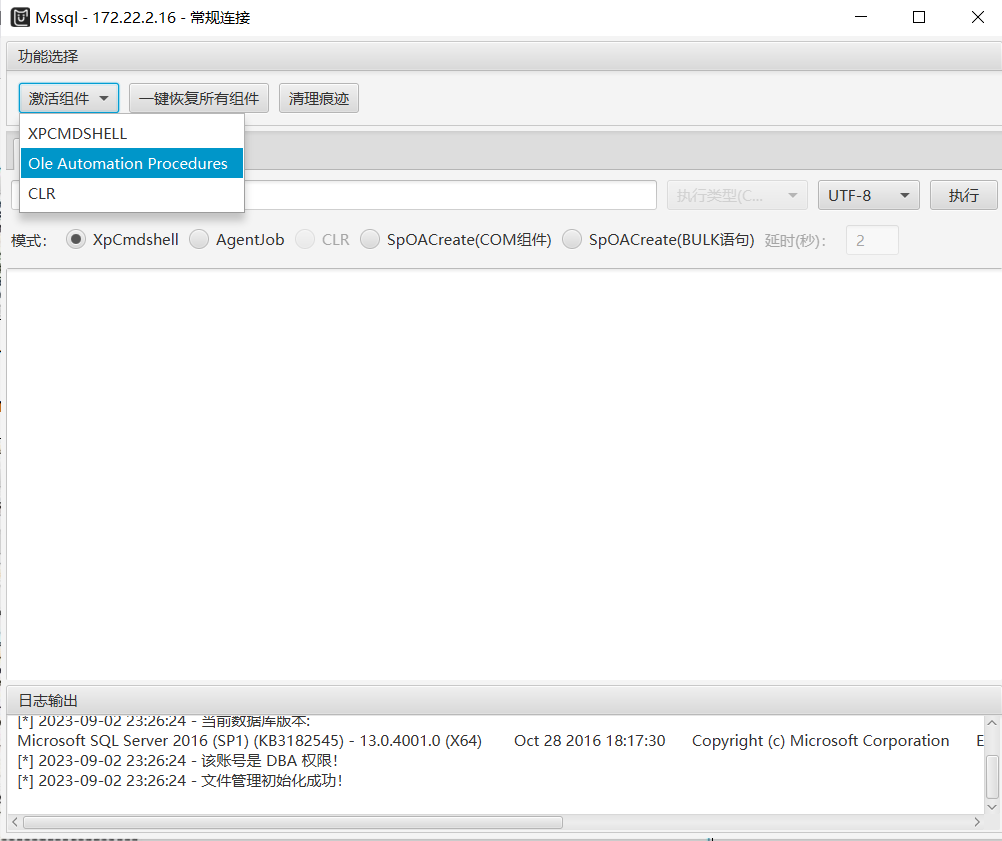Click the log vertical scroll down arrow
This screenshot has height=841, width=1002.
992,804
